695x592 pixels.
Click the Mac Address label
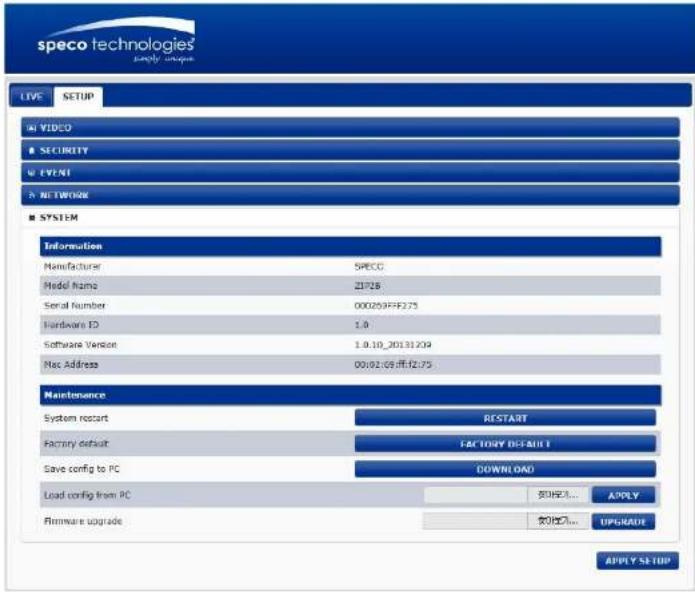71,365
